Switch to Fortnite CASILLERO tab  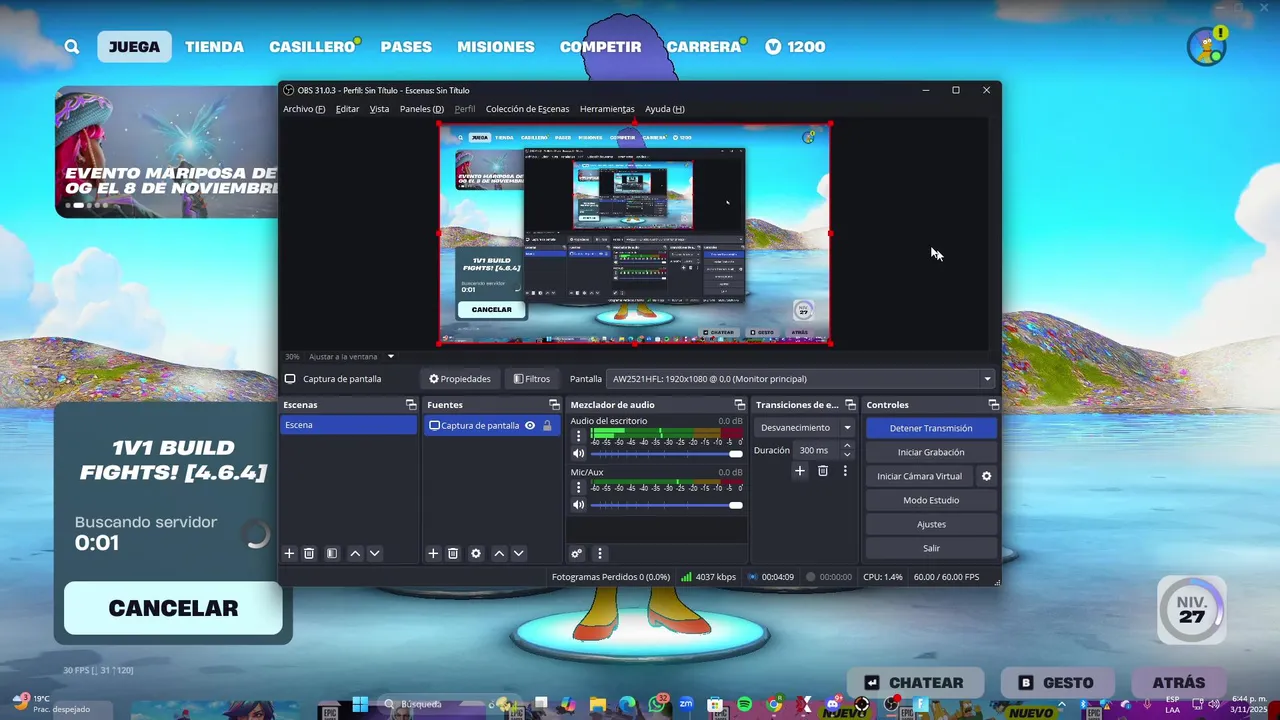(312, 46)
